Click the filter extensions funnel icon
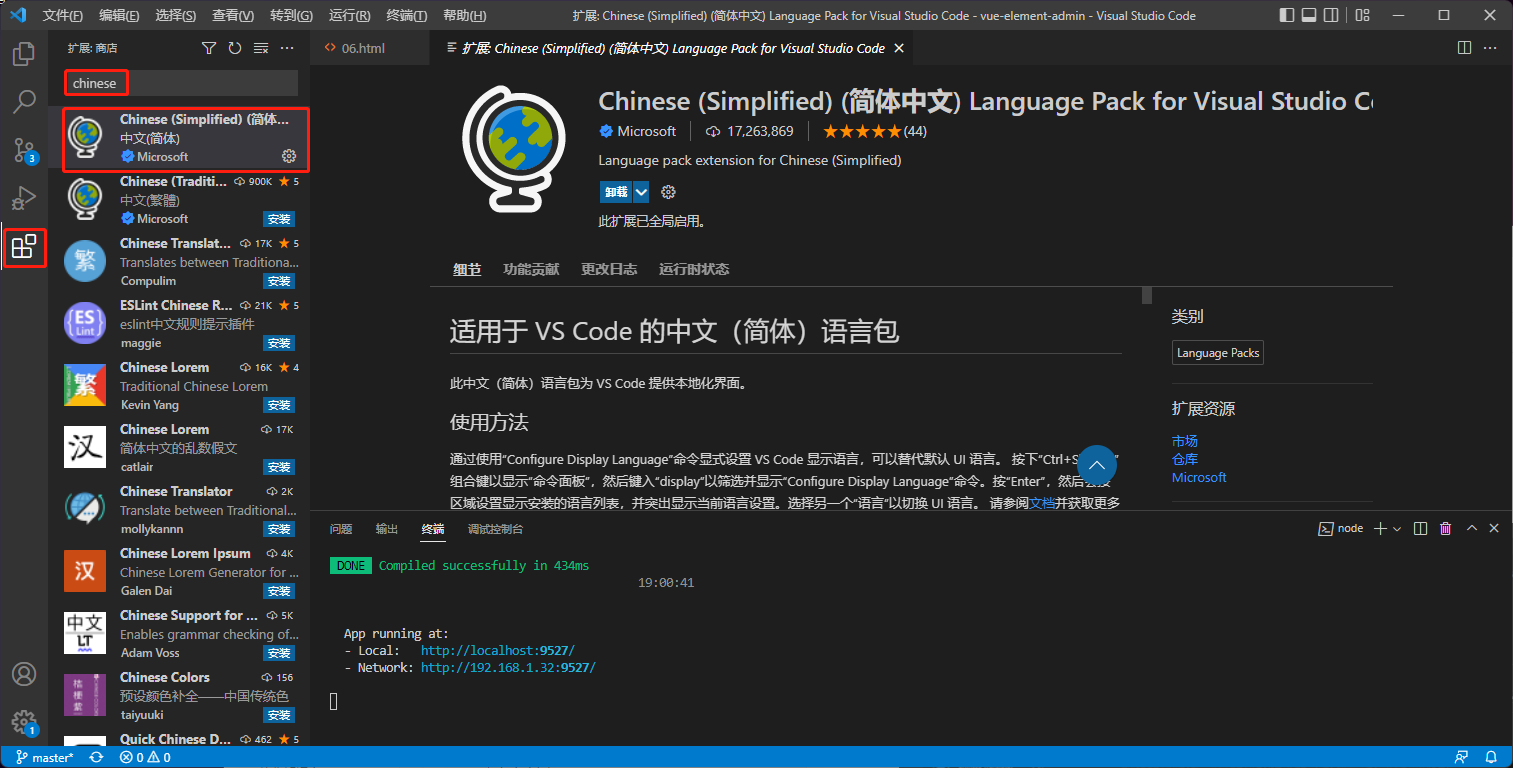This screenshot has width=1513, height=768. coord(209,48)
